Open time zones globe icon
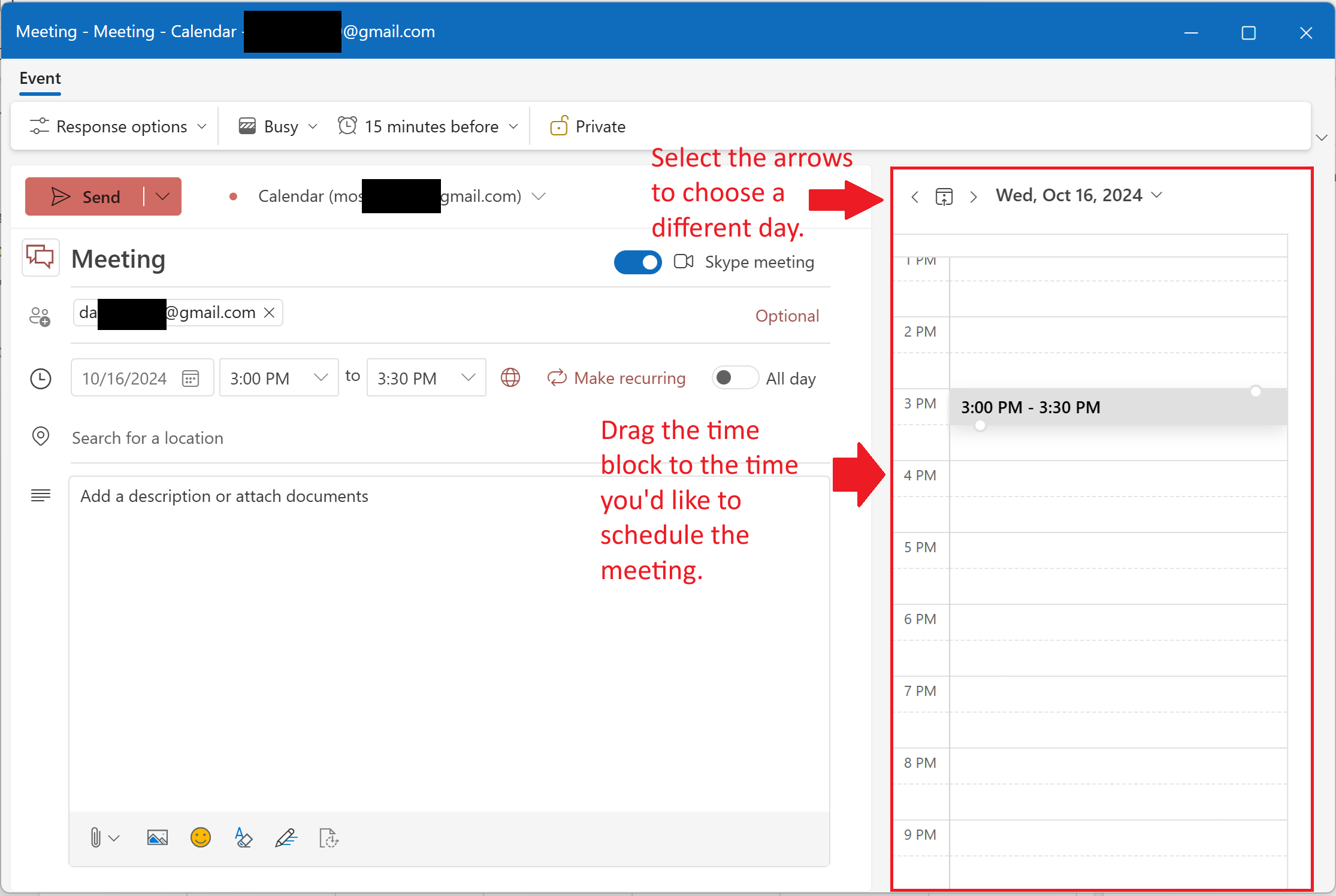The height and width of the screenshot is (896, 1336). coord(510,377)
